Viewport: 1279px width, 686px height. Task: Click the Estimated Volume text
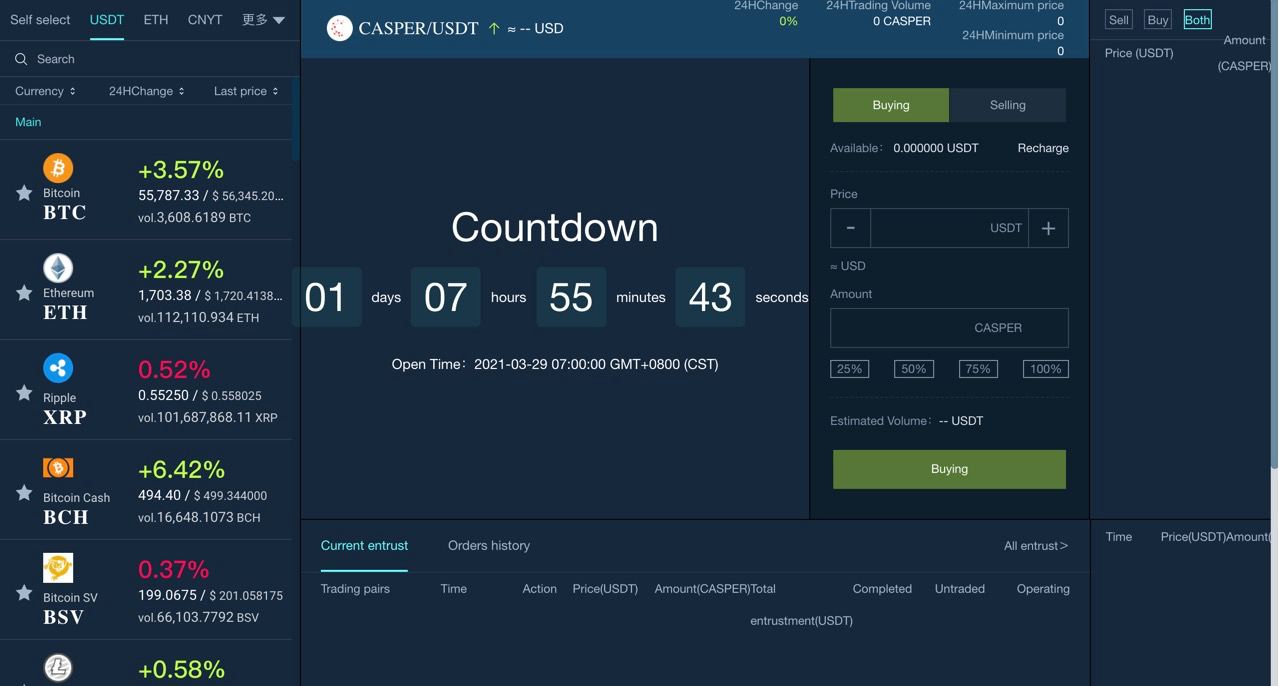click(907, 421)
